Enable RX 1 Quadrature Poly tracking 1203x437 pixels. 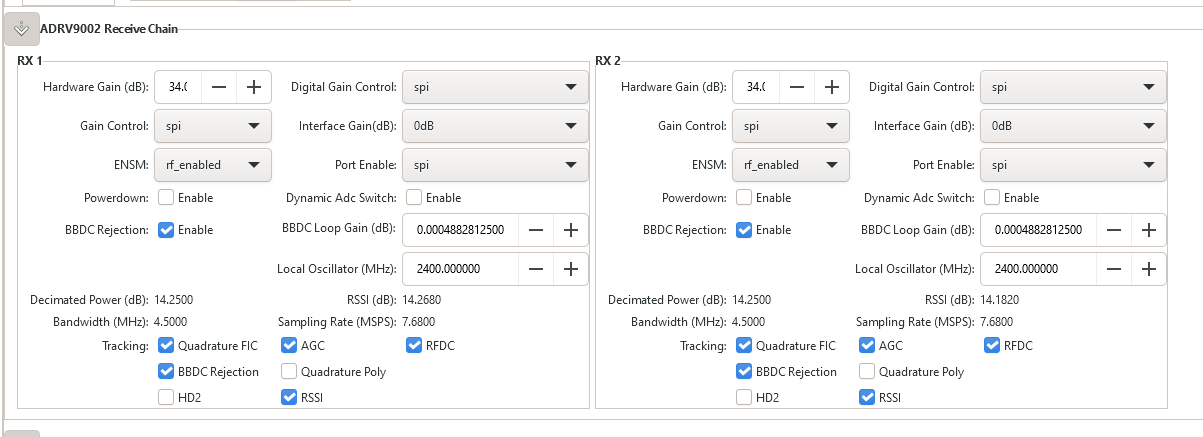pos(289,372)
